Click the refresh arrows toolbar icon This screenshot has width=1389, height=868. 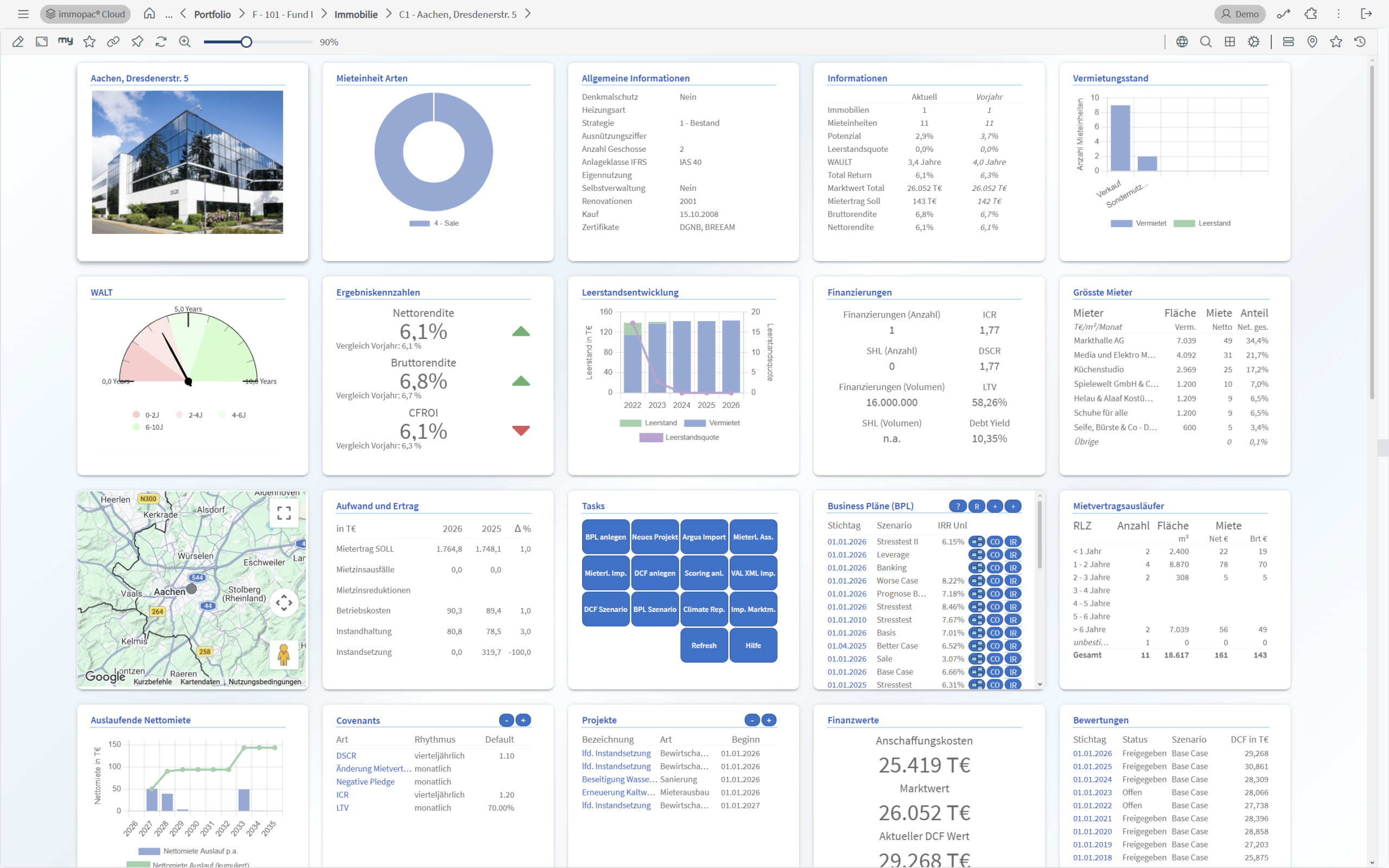coord(161,41)
